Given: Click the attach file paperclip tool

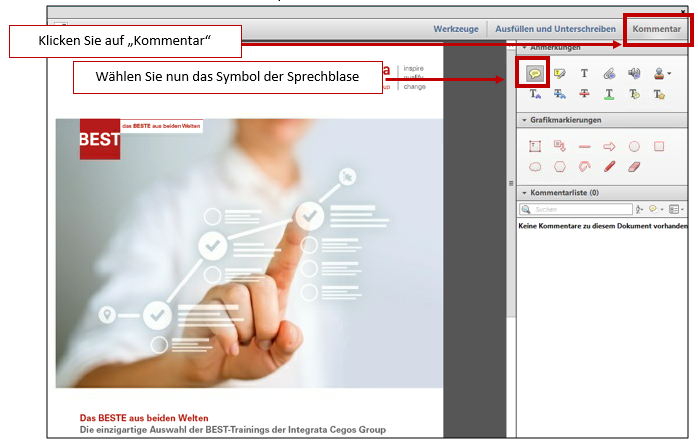Looking at the screenshot, I should pyautogui.click(x=609, y=73).
